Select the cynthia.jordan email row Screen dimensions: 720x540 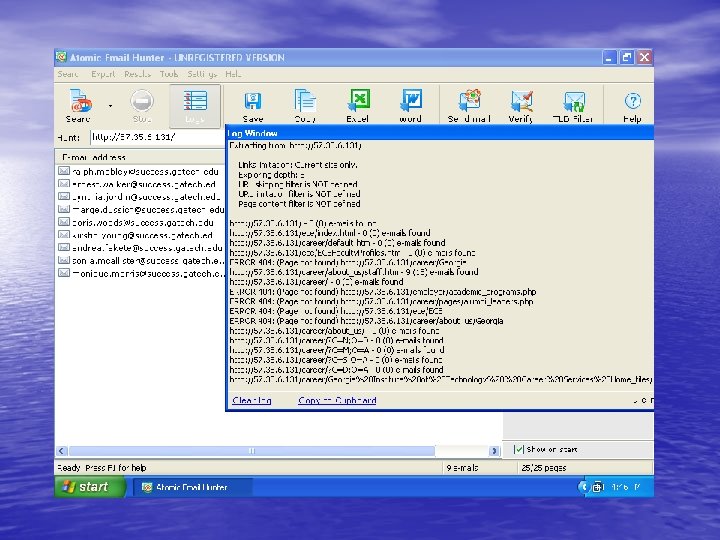point(140,197)
